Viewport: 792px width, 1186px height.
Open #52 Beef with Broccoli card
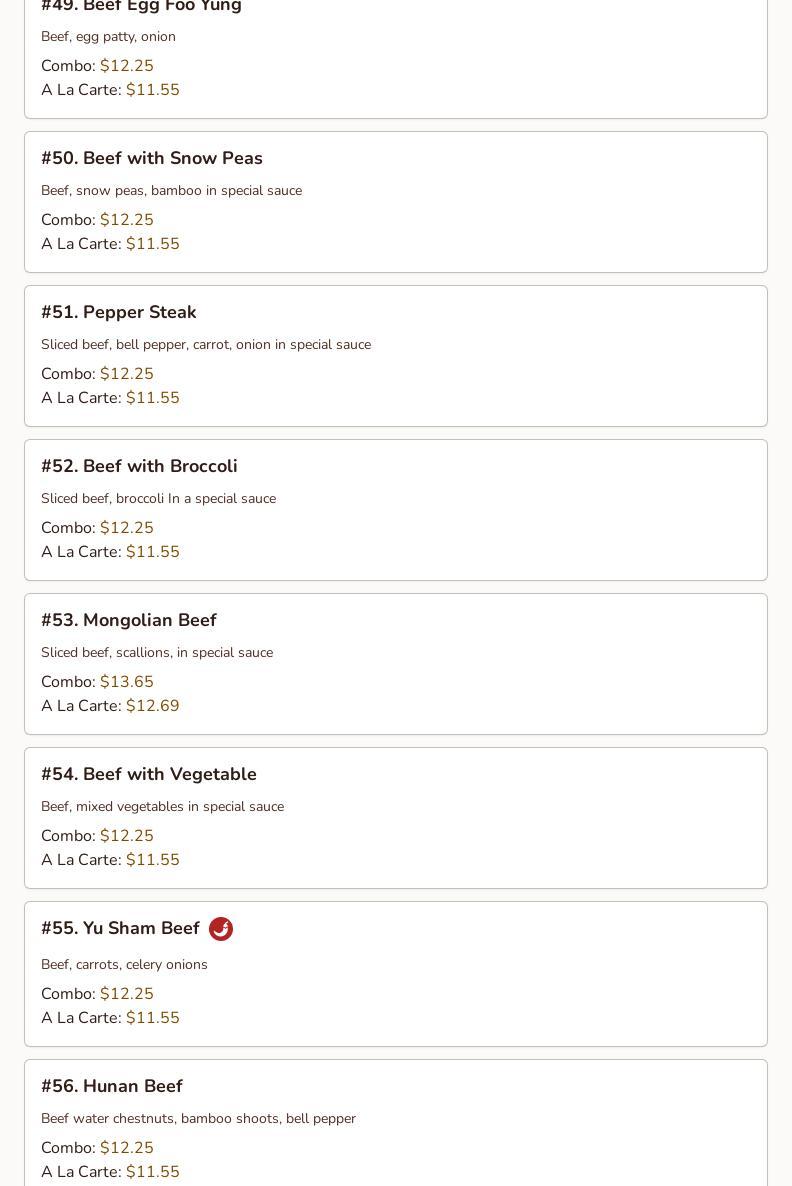(x=396, y=510)
